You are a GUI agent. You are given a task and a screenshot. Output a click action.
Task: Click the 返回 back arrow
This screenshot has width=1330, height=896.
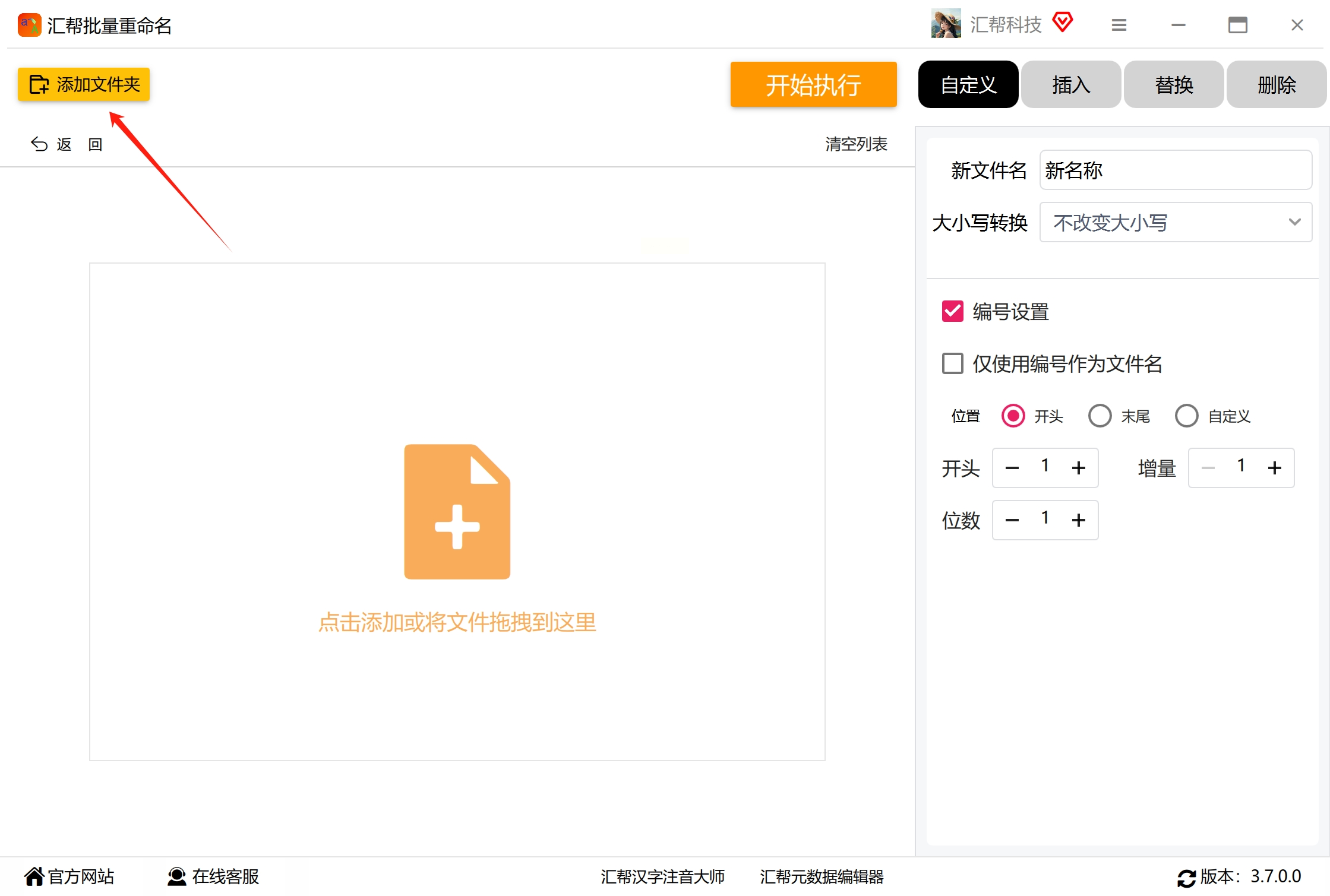click(39, 144)
